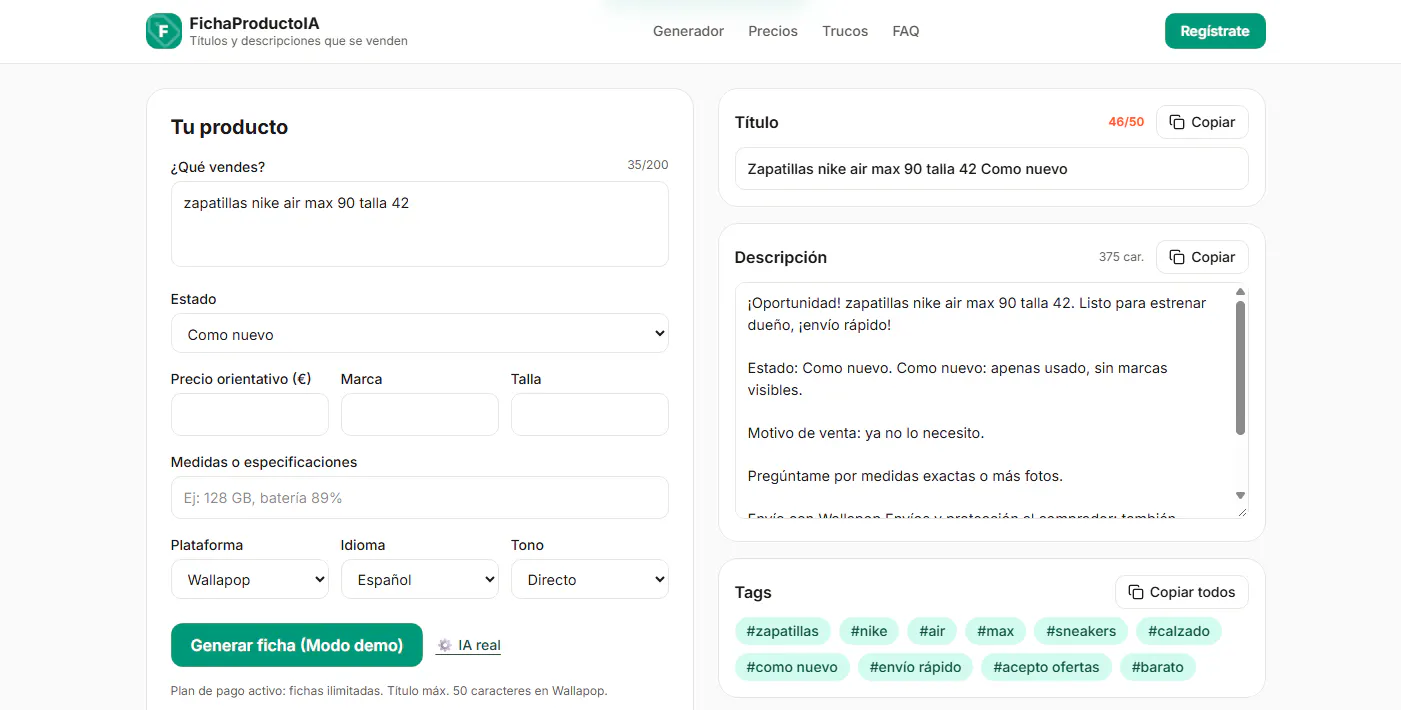Open the Estado dropdown

click(x=420, y=334)
